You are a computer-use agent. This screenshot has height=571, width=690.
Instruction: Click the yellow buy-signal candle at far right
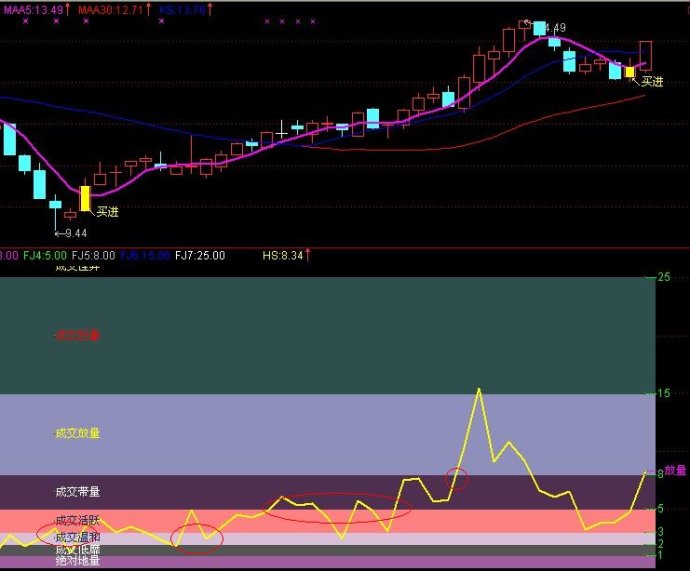click(630, 72)
